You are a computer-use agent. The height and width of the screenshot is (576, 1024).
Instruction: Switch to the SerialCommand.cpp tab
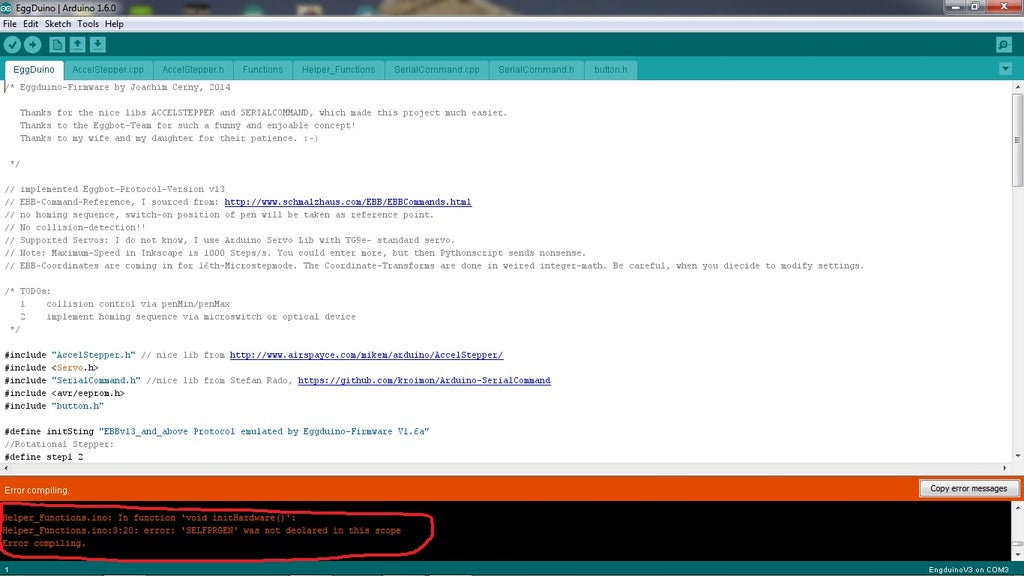click(x=437, y=70)
